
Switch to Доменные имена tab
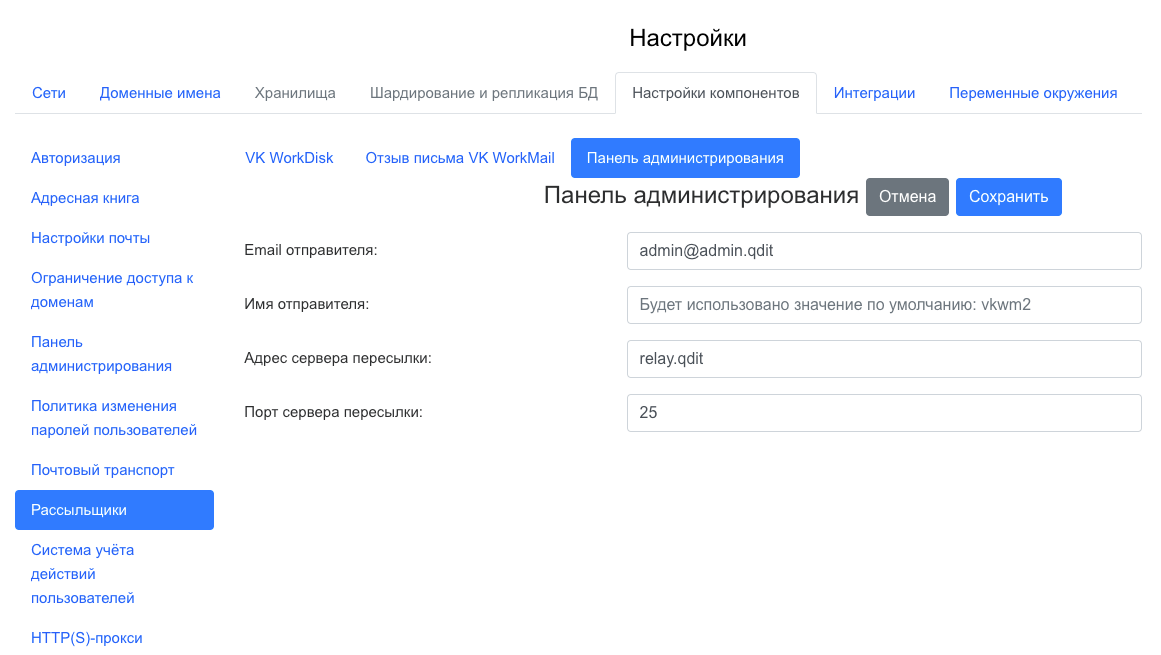pos(160,93)
